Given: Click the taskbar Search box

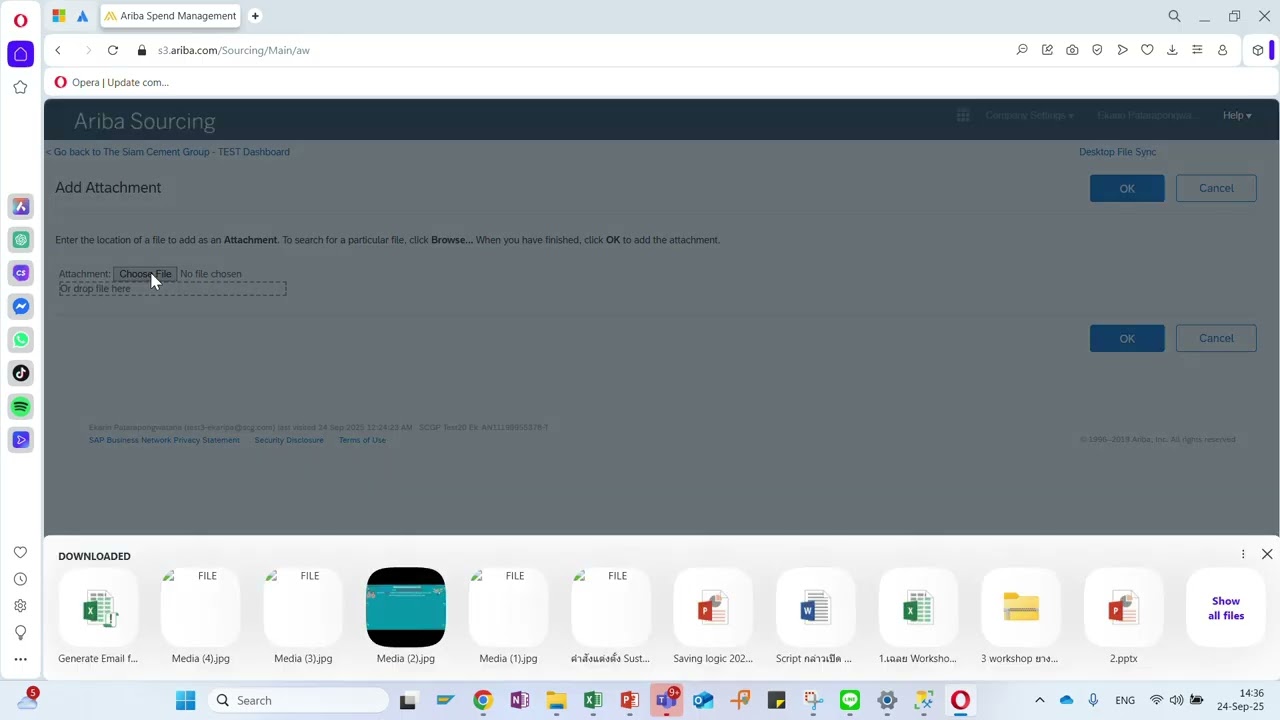Looking at the screenshot, I should (x=298, y=700).
